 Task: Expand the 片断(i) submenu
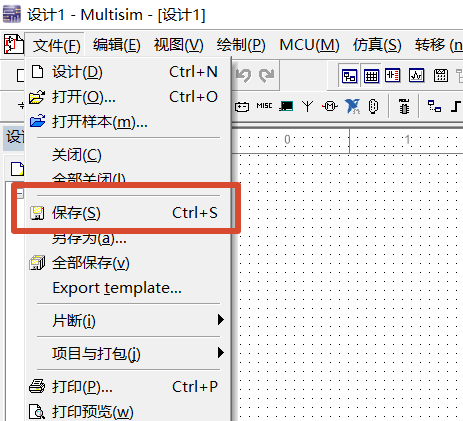128,320
